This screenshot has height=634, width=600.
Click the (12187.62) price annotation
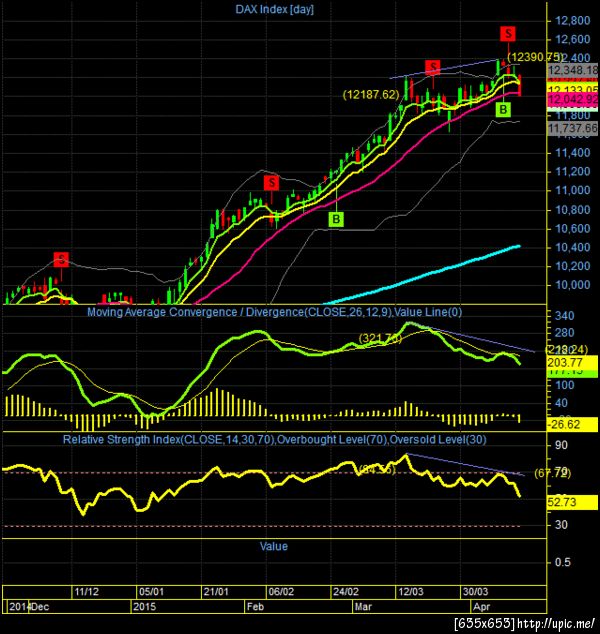(371, 95)
